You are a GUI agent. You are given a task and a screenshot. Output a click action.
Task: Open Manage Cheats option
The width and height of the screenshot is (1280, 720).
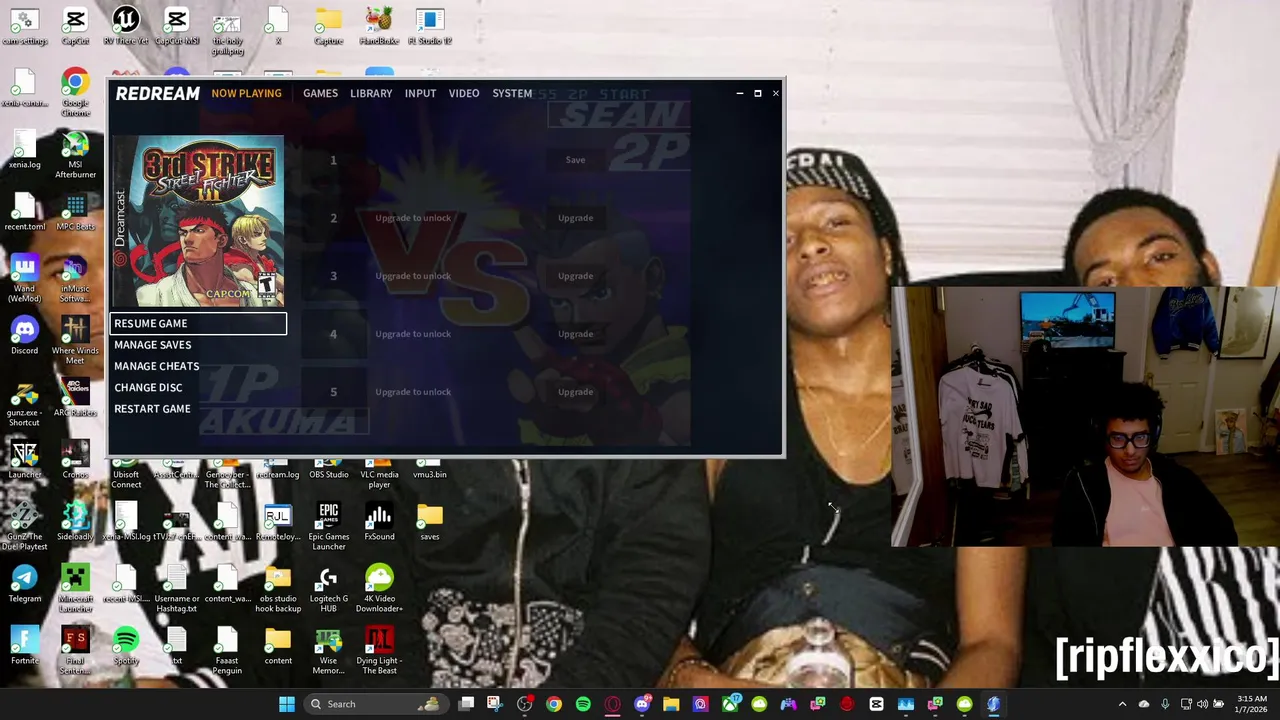pyautogui.click(x=156, y=366)
